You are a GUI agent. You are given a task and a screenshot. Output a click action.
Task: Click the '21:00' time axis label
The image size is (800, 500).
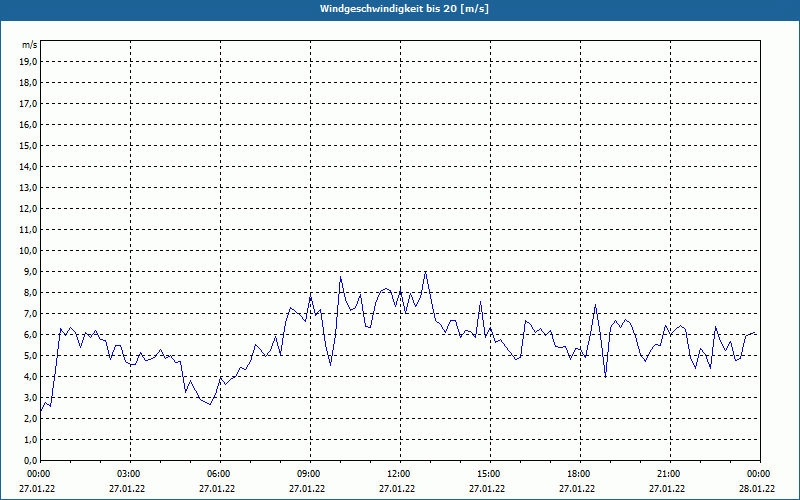[670, 474]
